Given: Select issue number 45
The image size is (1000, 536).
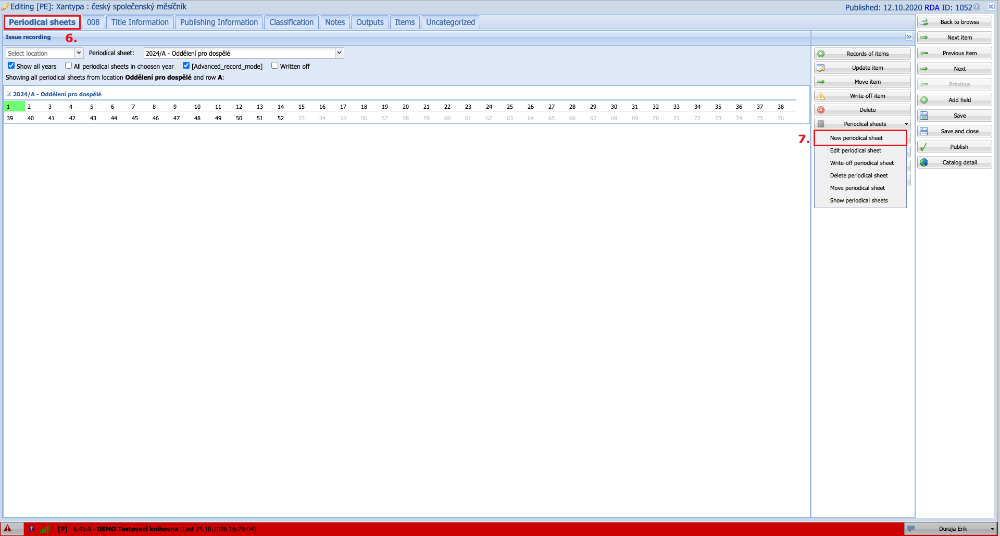Looking at the screenshot, I should coord(135,118).
